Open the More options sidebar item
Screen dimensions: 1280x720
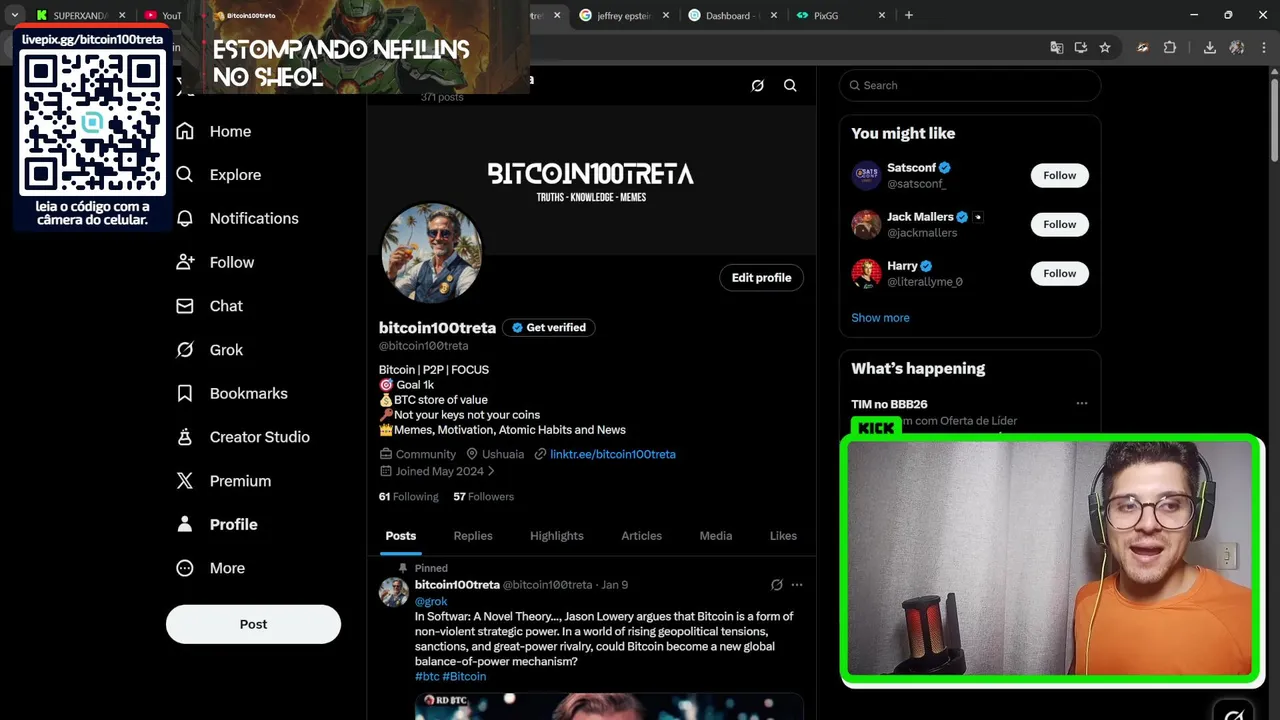click(x=210, y=568)
